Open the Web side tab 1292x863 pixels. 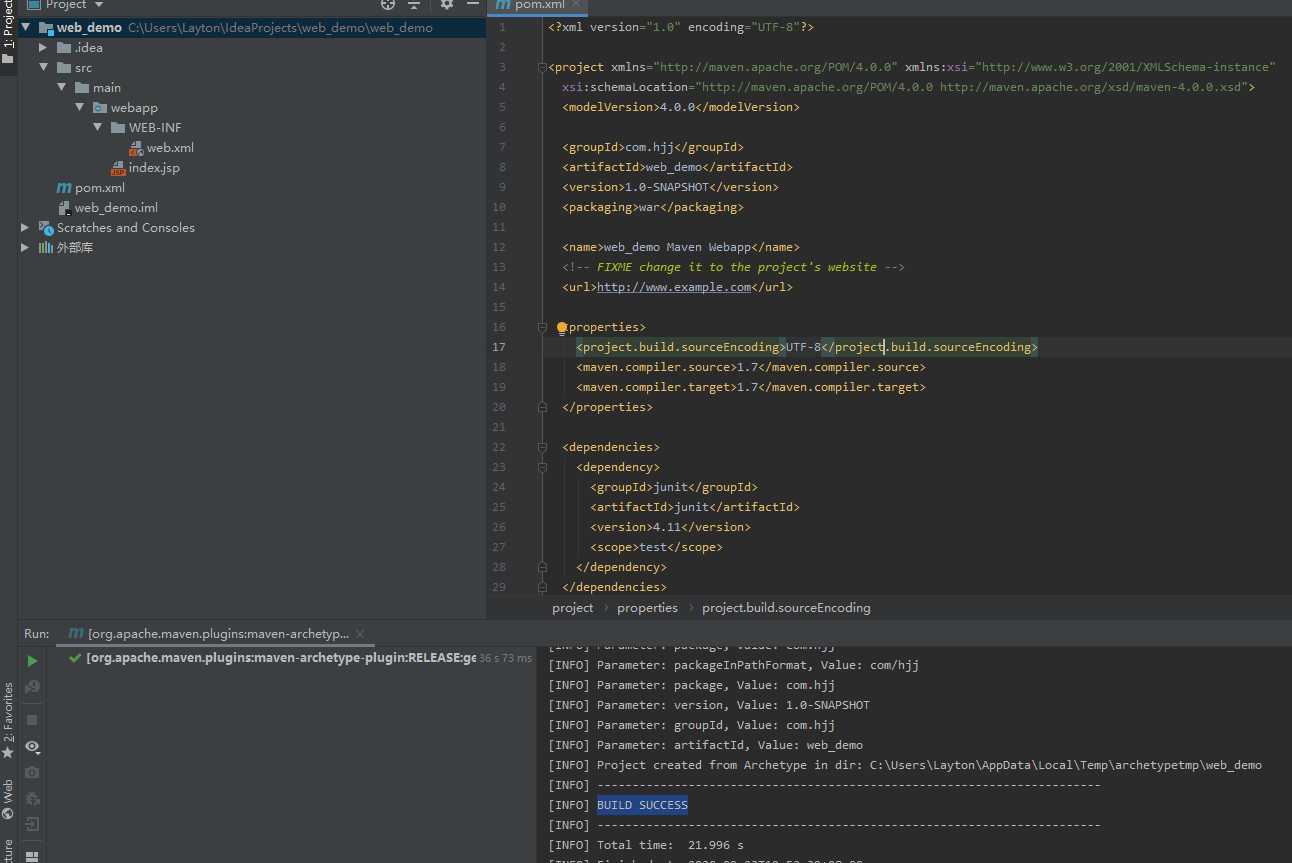tap(8, 800)
